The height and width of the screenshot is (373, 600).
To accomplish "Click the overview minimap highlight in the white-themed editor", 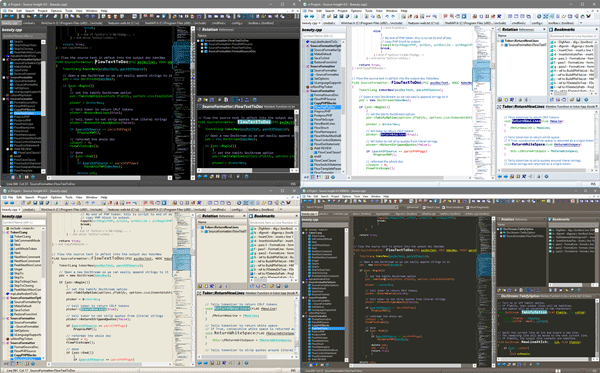I will coord(481,70).
